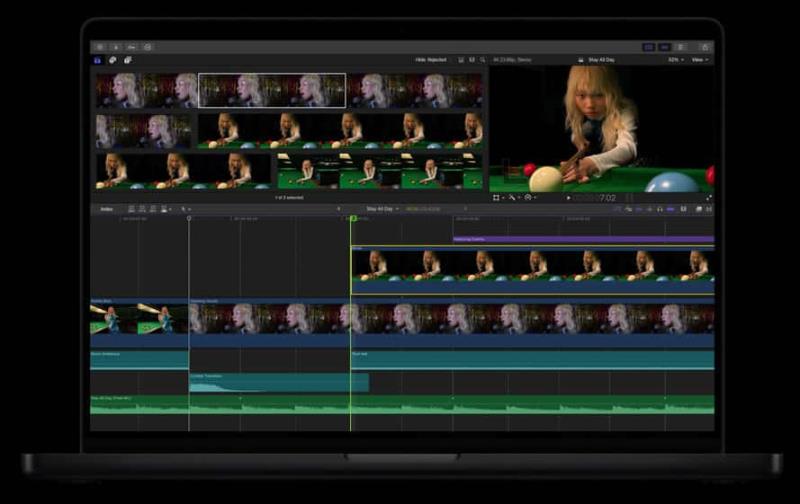The height and width of the screenshot is (504, 800).
Task: Click the green timeline playhead
Action: (353, 218)
